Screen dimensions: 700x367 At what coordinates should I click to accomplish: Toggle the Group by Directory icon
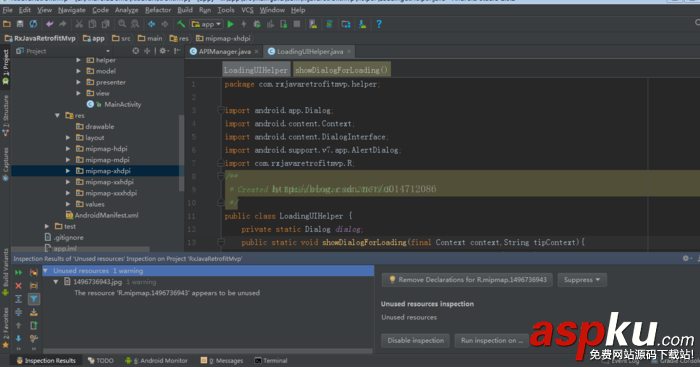[33, 286]
